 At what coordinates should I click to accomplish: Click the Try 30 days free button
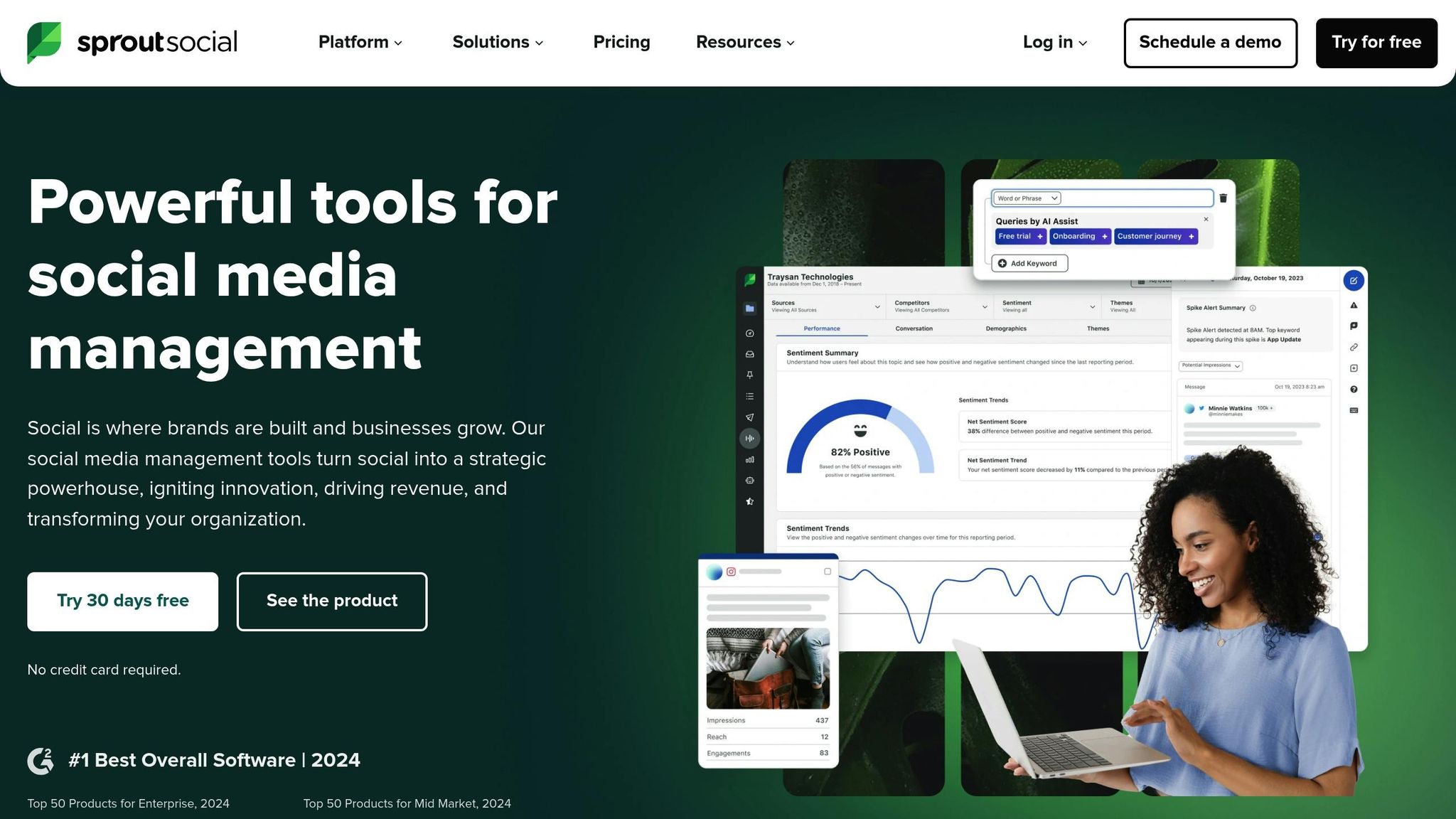click(x=122, y=601)
